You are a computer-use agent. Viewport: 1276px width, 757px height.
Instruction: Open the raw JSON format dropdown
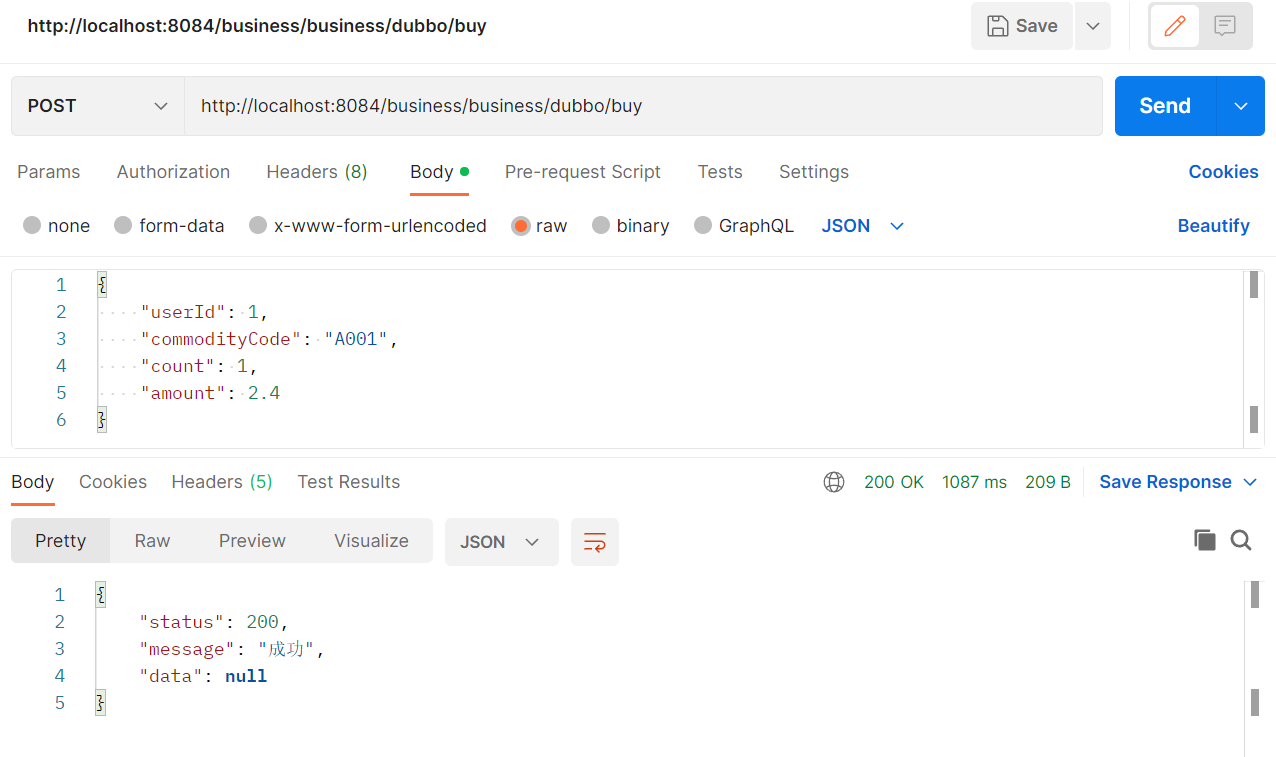pyautogui.click(x=863, y=226)
